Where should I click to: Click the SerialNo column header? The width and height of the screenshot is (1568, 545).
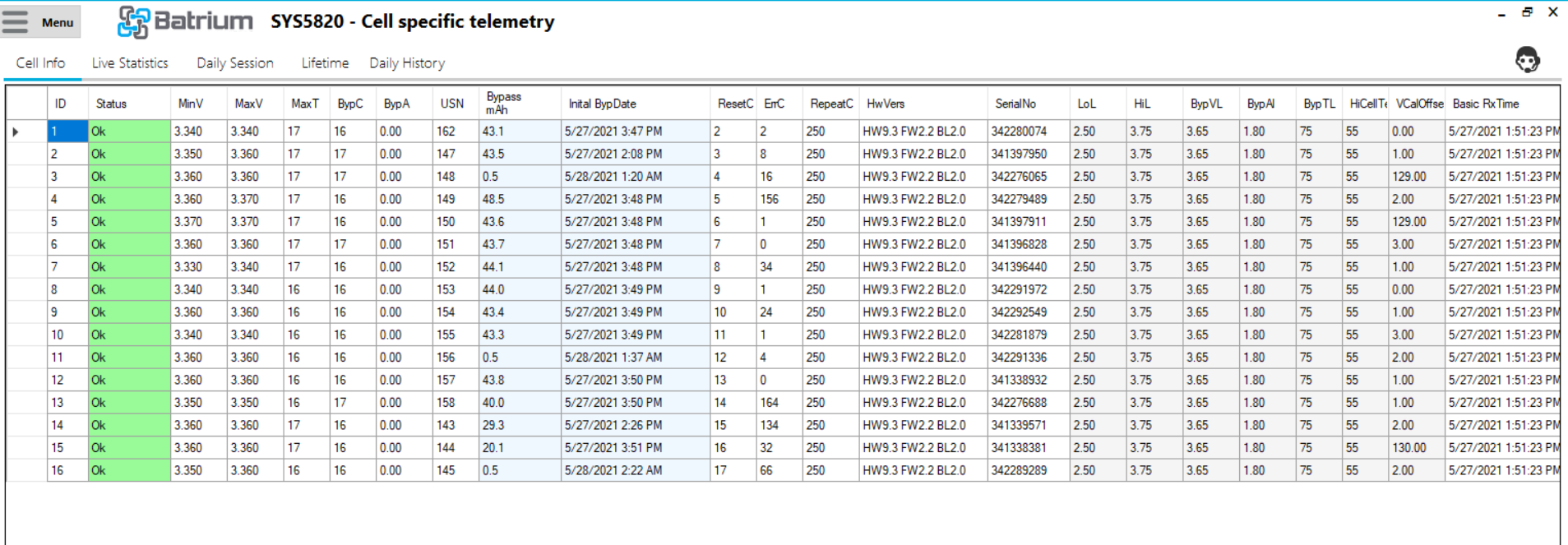click(1029, 104)
